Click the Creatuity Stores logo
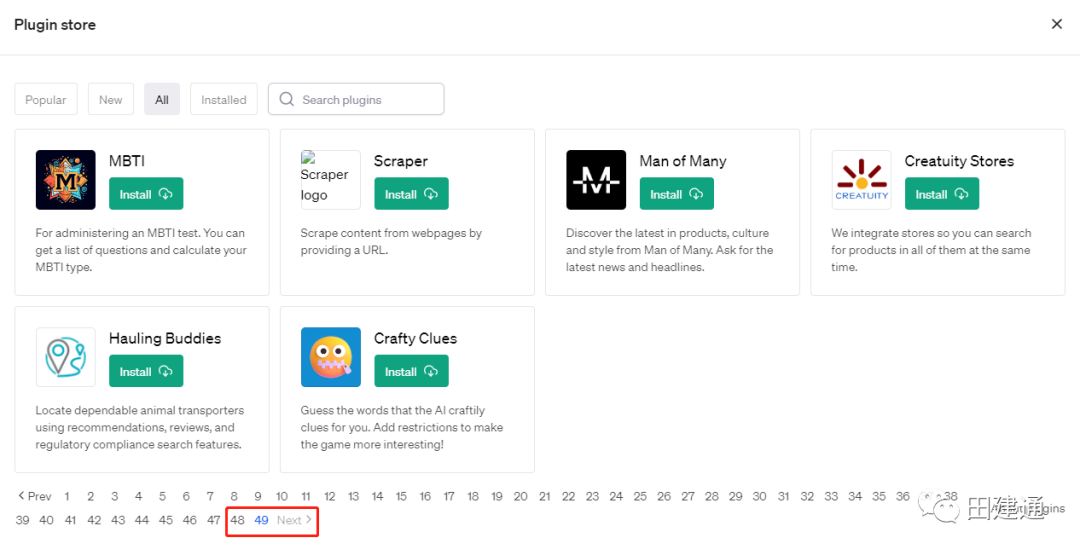 pyautogui.click(x=861, y=180)
